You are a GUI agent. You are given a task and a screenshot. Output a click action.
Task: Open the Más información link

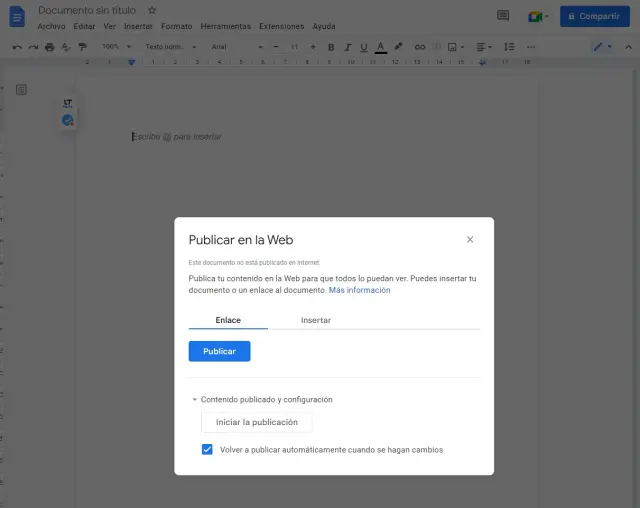click(x=360, y=290)
